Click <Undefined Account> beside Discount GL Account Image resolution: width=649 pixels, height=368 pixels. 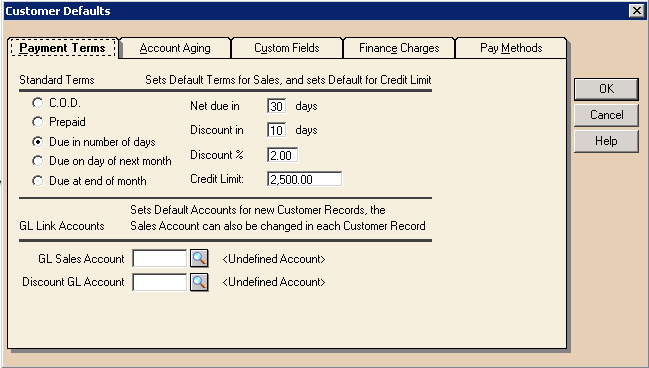click(x=274, y=282)
